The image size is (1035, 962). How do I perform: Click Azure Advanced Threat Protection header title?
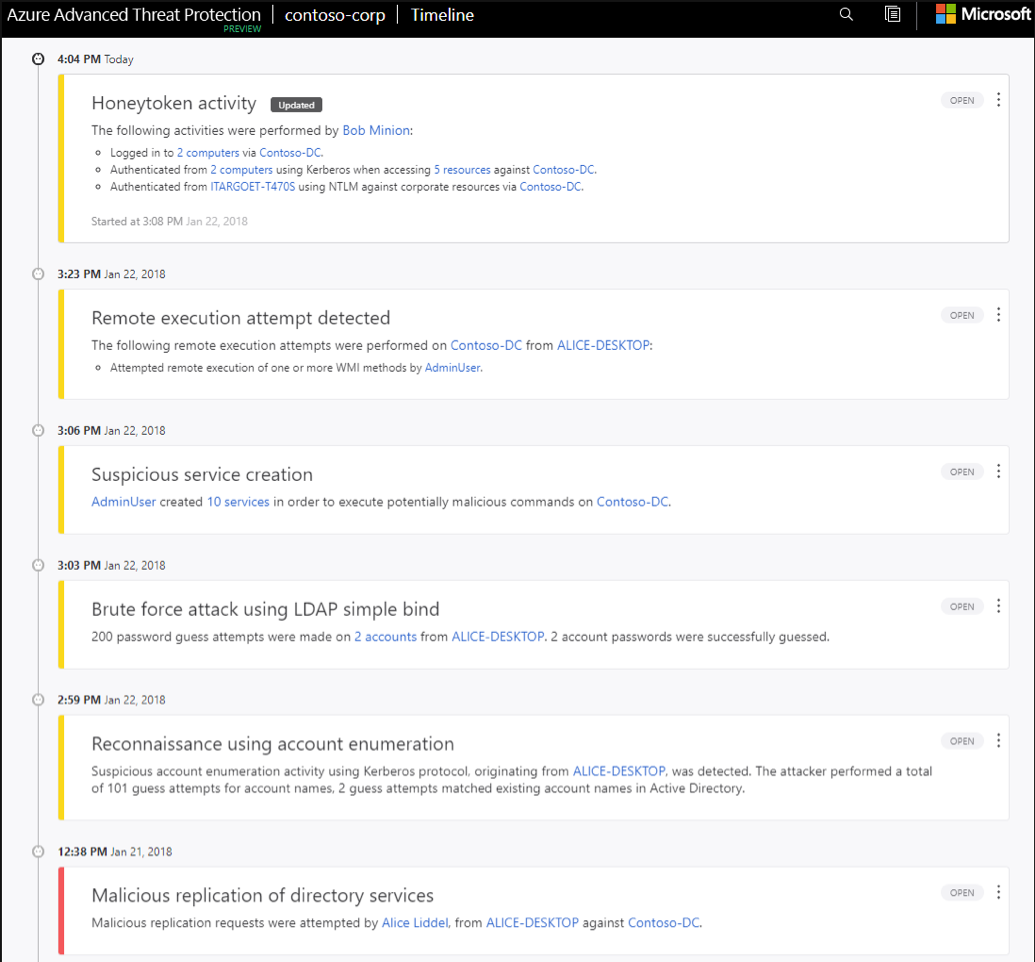(134, 15)
